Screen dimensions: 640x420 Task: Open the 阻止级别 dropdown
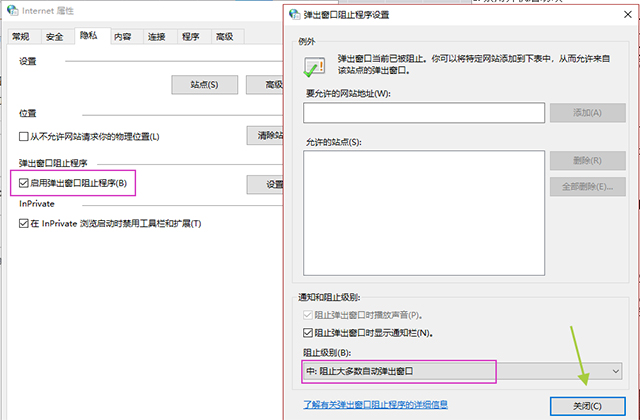(462, 371)
